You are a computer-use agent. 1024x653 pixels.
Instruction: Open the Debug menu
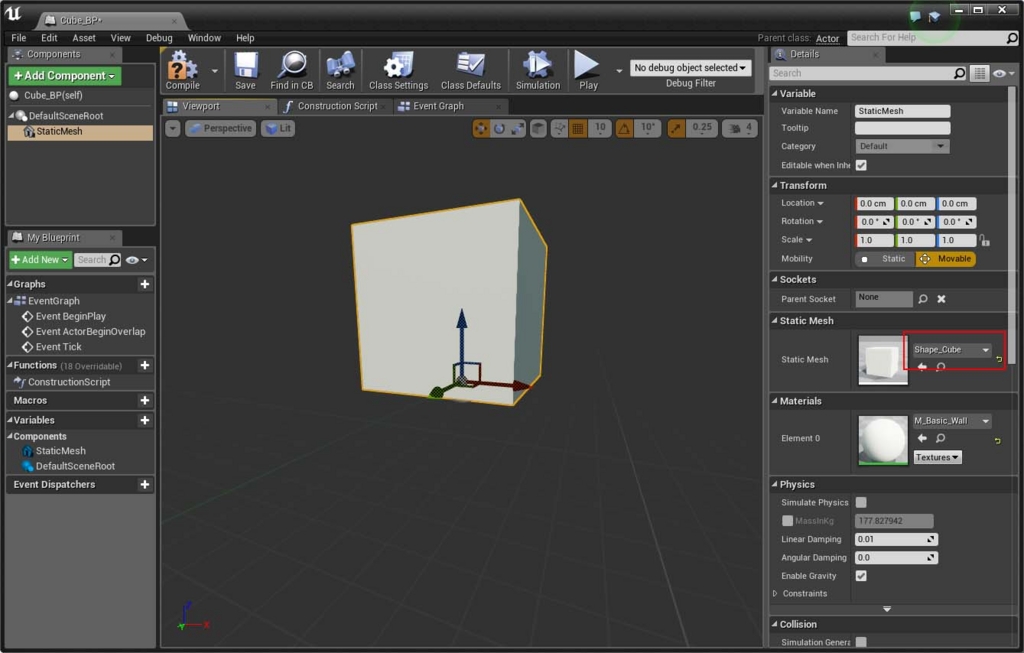[159, 38]
